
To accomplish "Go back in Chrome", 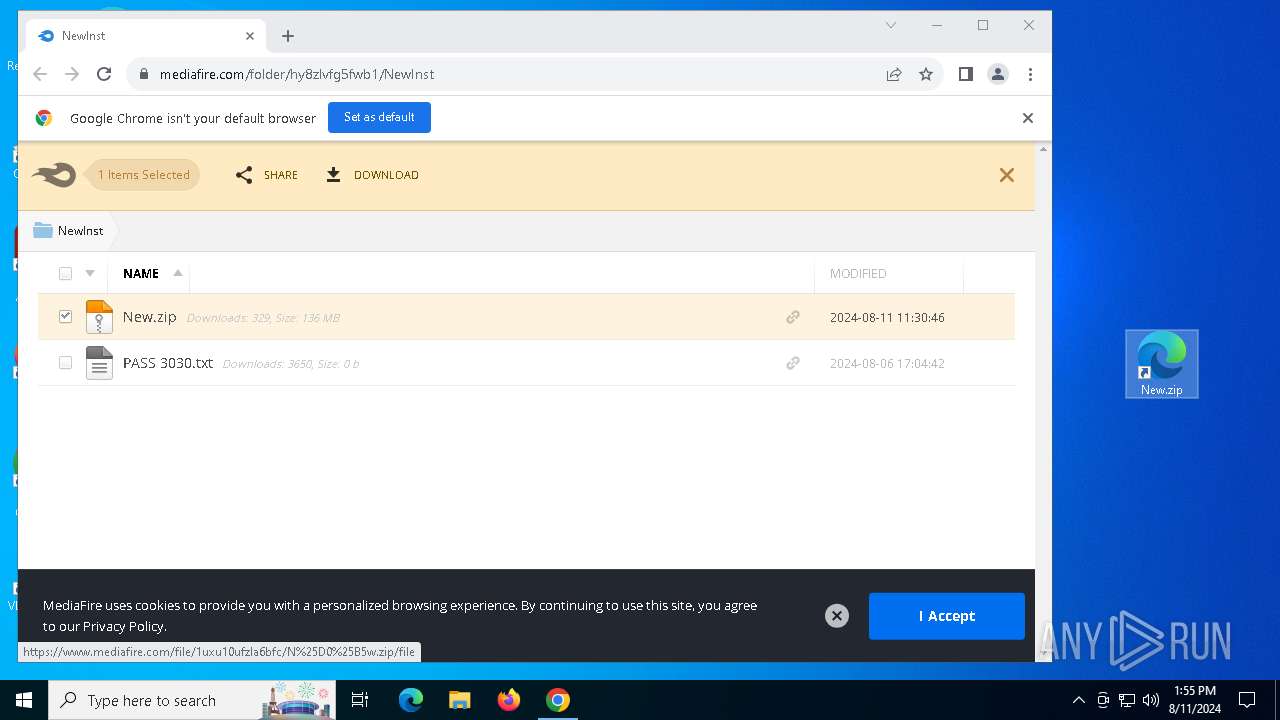I will pyautogui.click(x=40, y=74).
